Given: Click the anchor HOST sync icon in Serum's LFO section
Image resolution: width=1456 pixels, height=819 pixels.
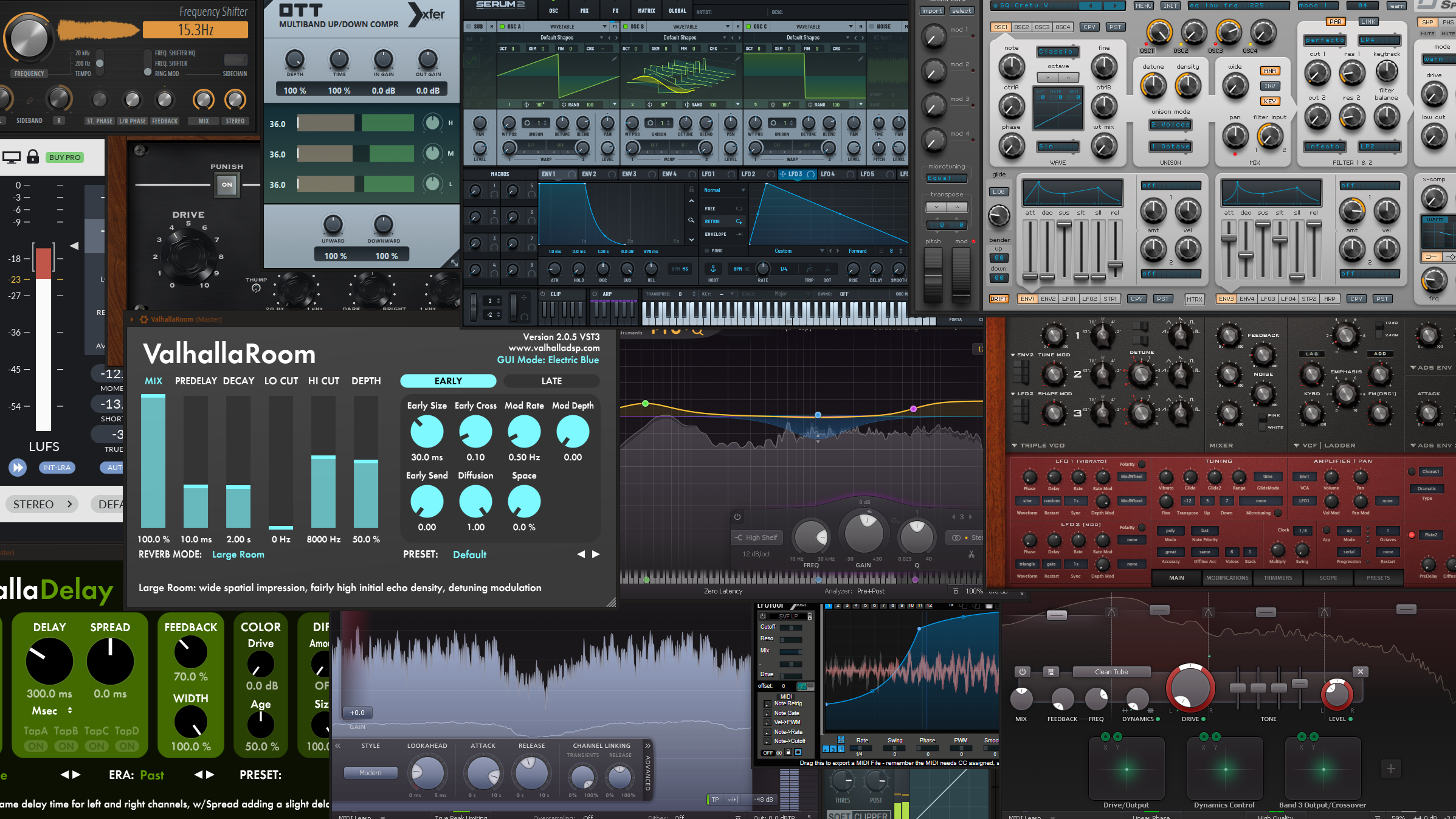Looking at the screenshot, I should pyautogui.click(x=713, y=269).
